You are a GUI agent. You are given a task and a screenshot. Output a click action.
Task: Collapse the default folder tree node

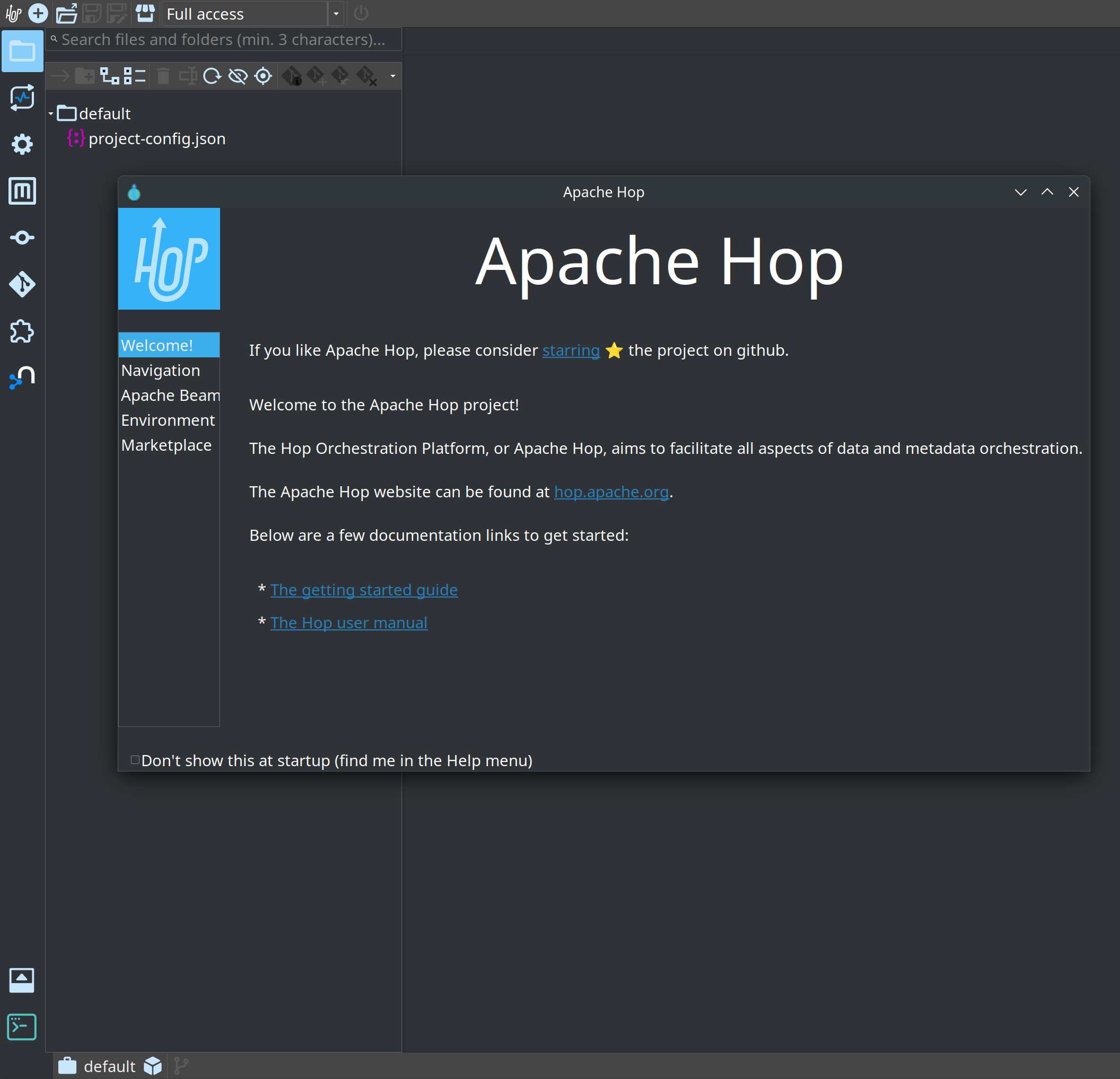(51, 113)
